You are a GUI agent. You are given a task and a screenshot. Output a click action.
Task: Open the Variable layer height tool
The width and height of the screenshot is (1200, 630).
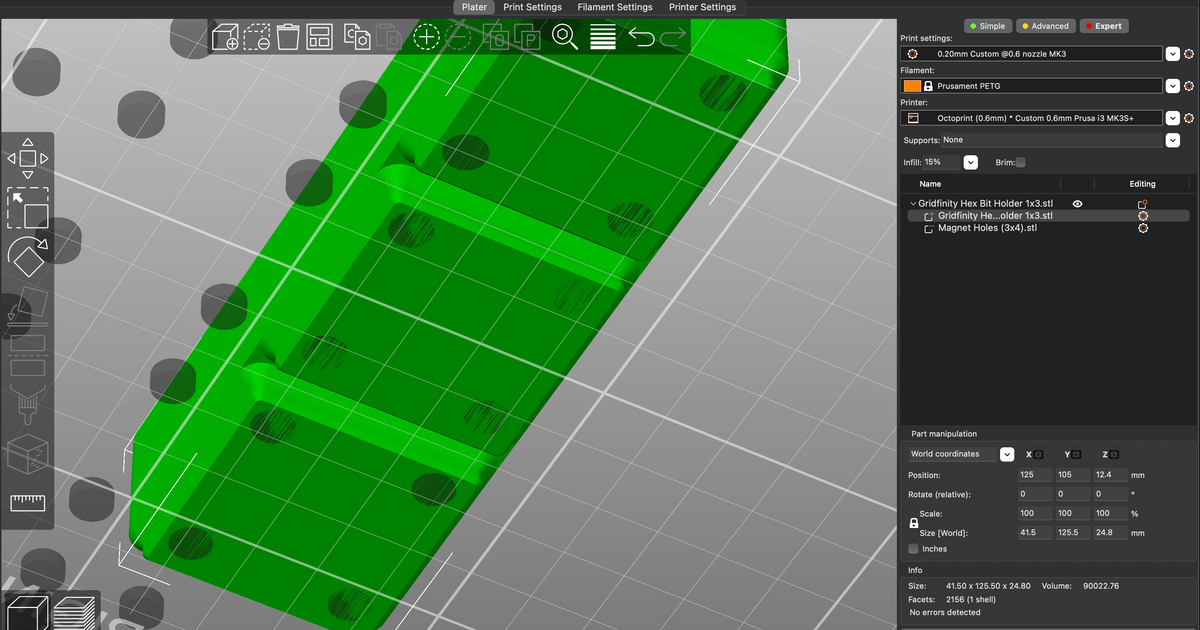click(x=601, y=36)
